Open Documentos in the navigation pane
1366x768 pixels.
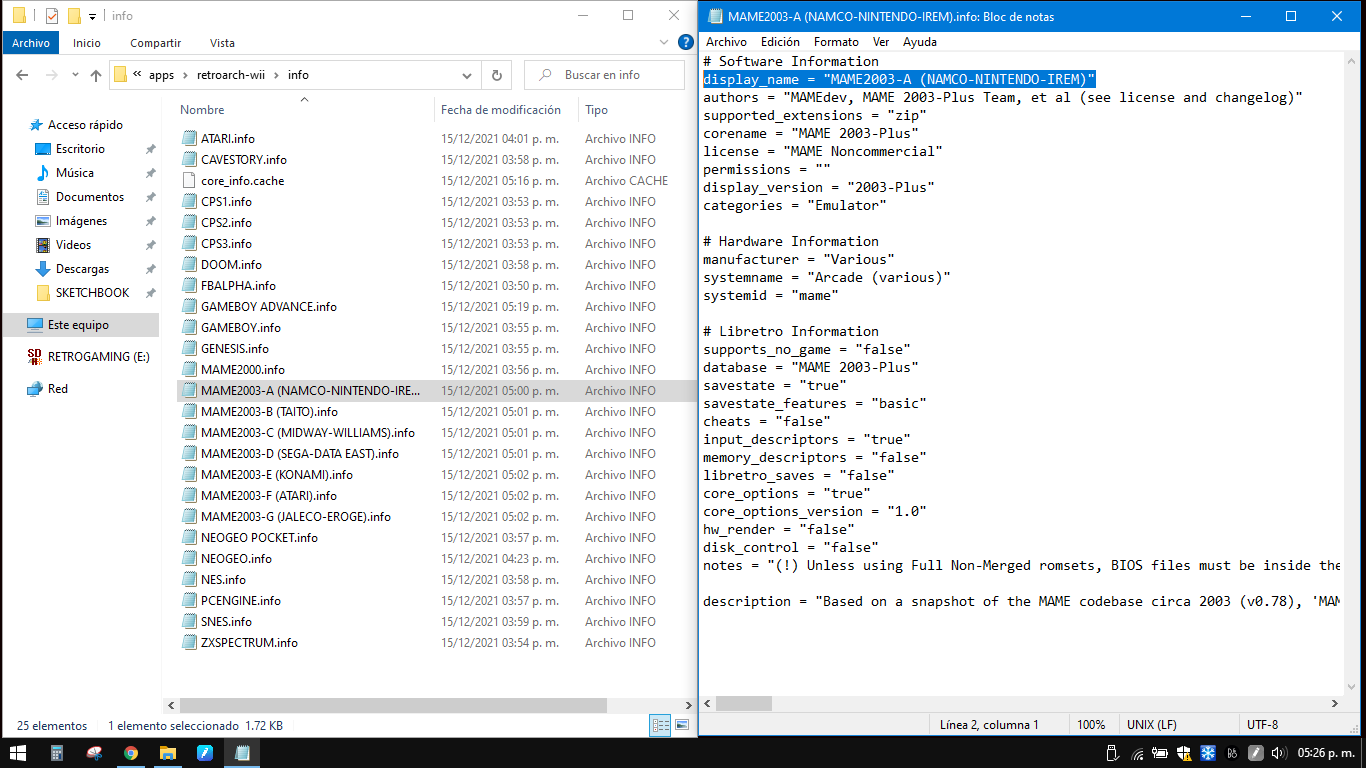click(90, 197)
